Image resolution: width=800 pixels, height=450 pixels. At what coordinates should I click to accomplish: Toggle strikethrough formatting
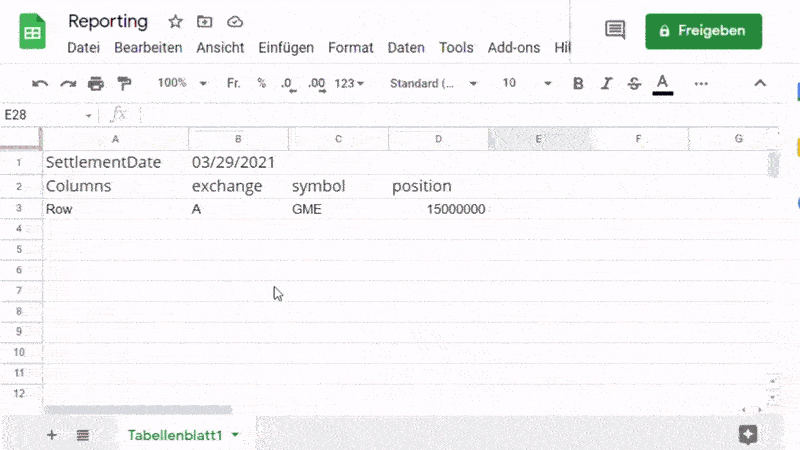point(634,83)
